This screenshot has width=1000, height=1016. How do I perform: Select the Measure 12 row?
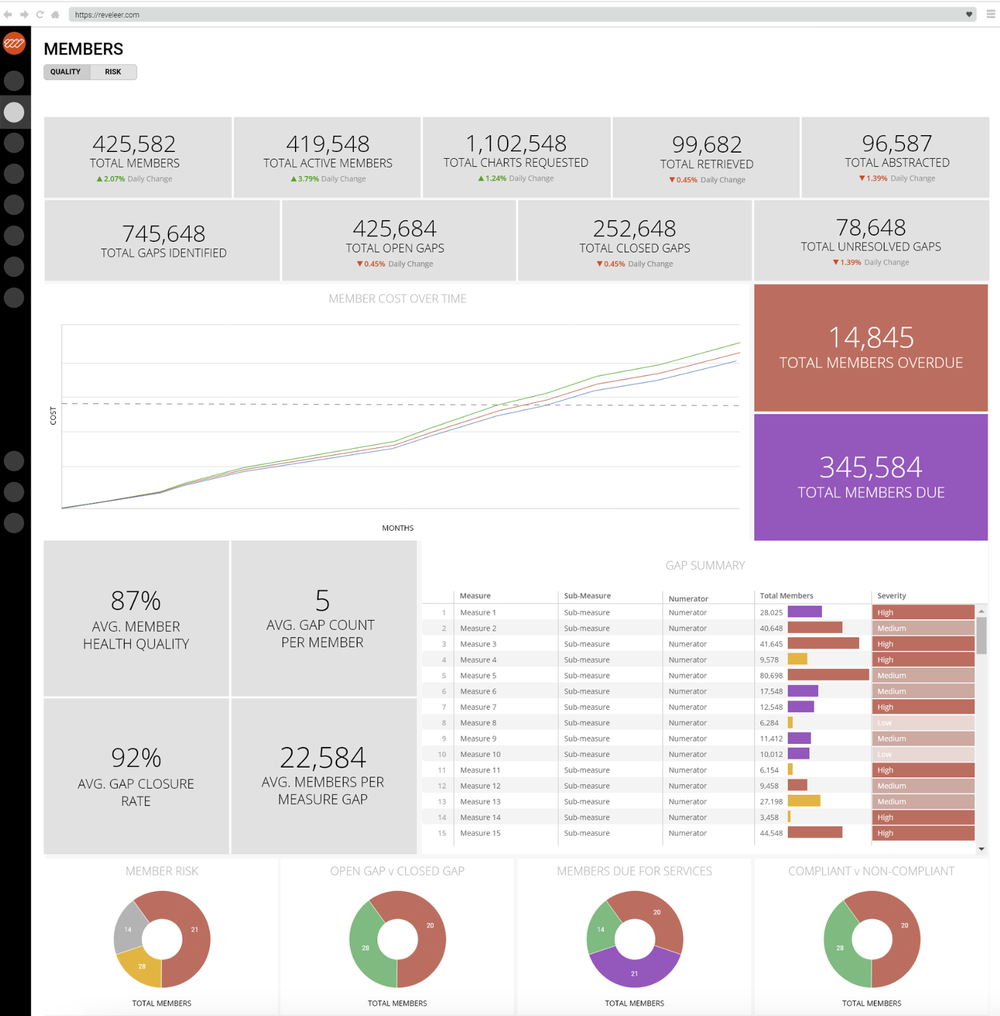[699, 785]
